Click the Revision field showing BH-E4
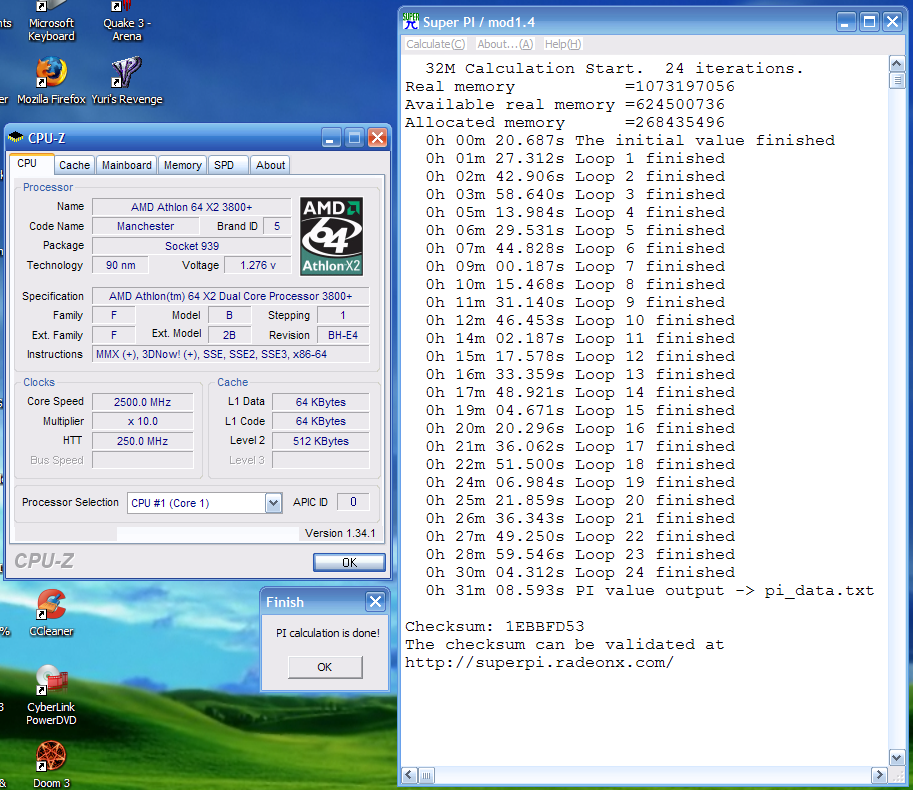Image resolution: width=913 pixels, height=790 pixels. [x=343, y=335]
